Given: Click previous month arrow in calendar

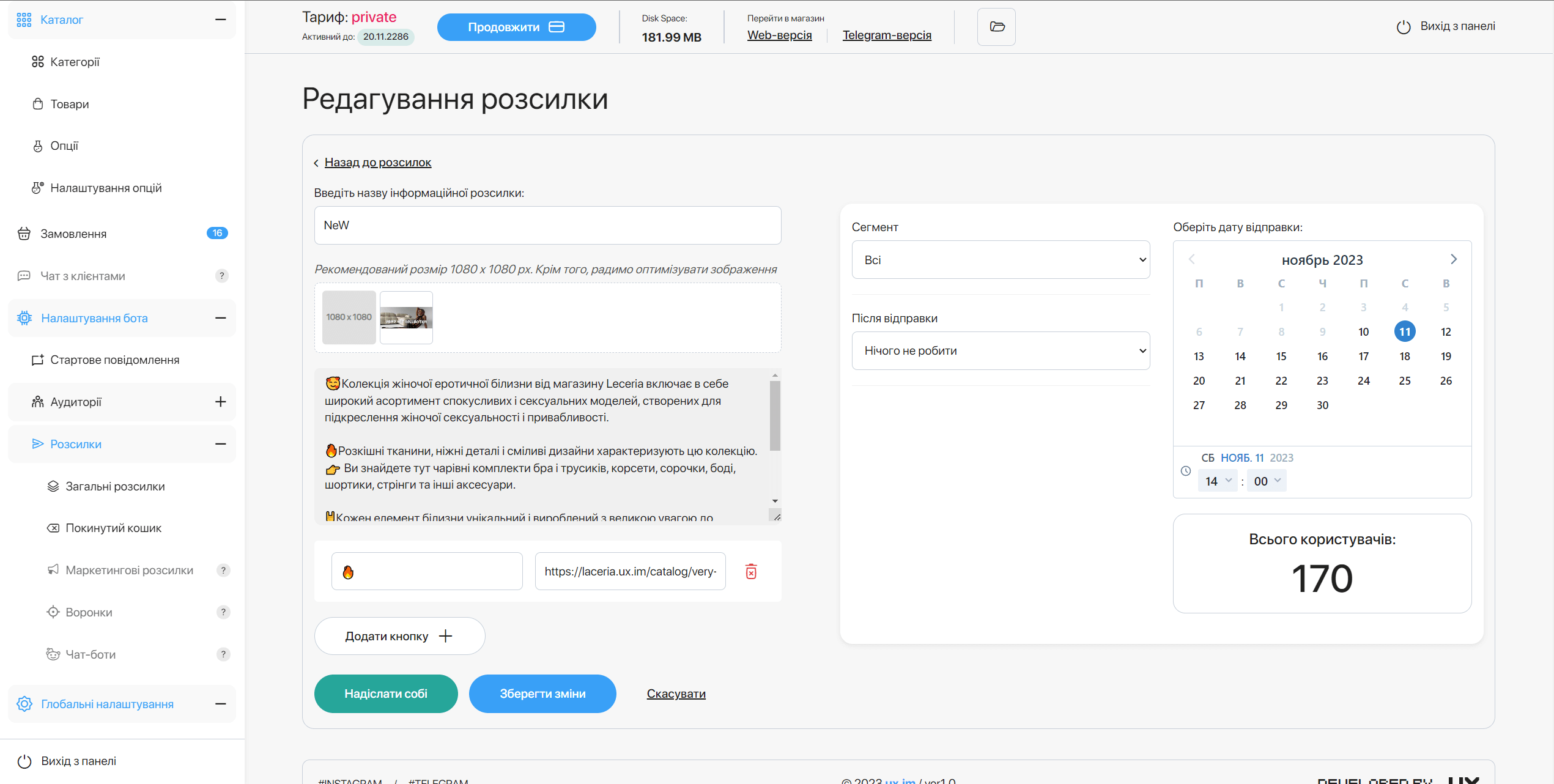Looking at the screenshot, I should coord(1191,259).
